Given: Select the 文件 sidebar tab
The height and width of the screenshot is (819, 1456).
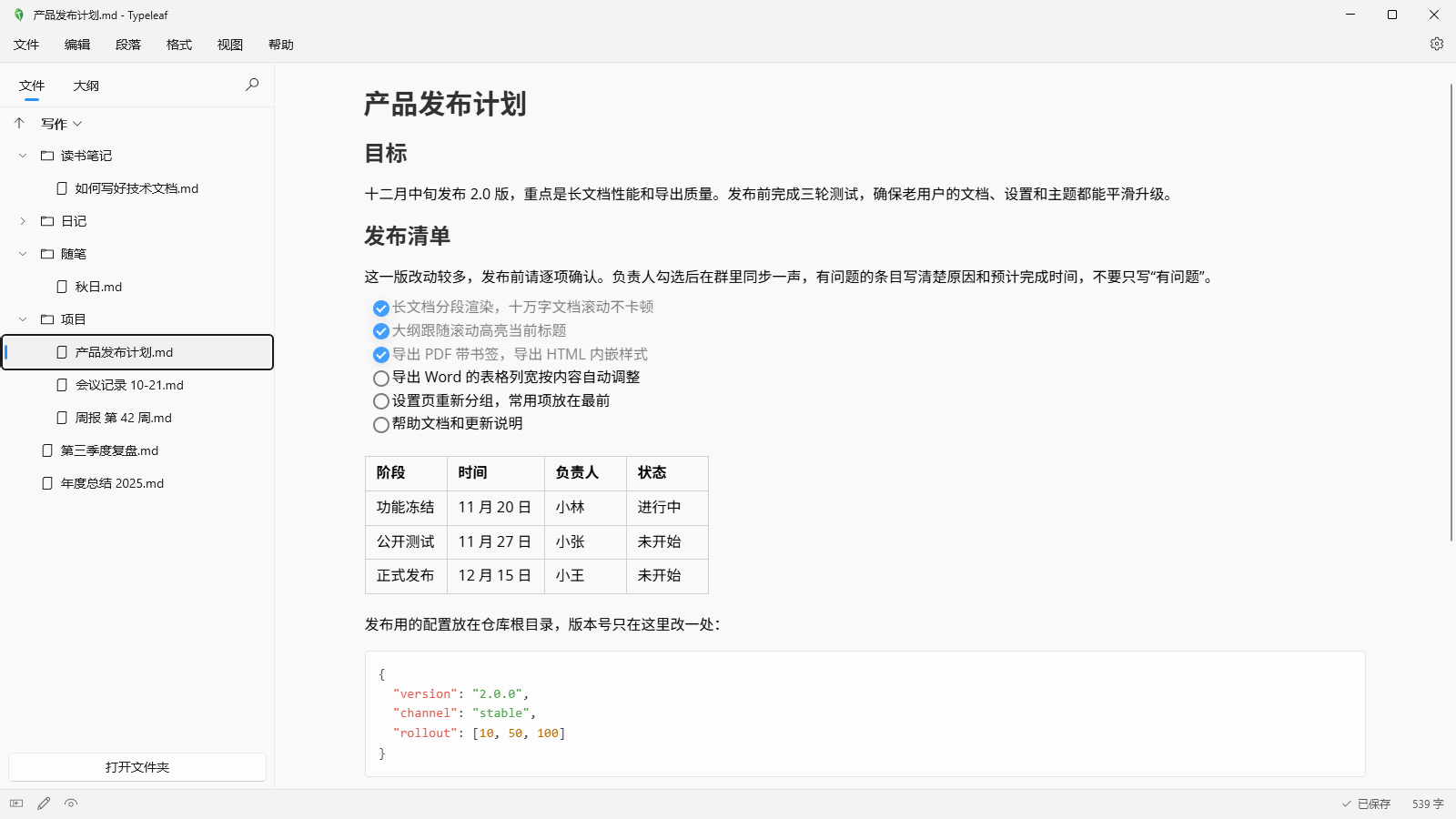Looking at the screenshot, I should (x=32, y=86).
